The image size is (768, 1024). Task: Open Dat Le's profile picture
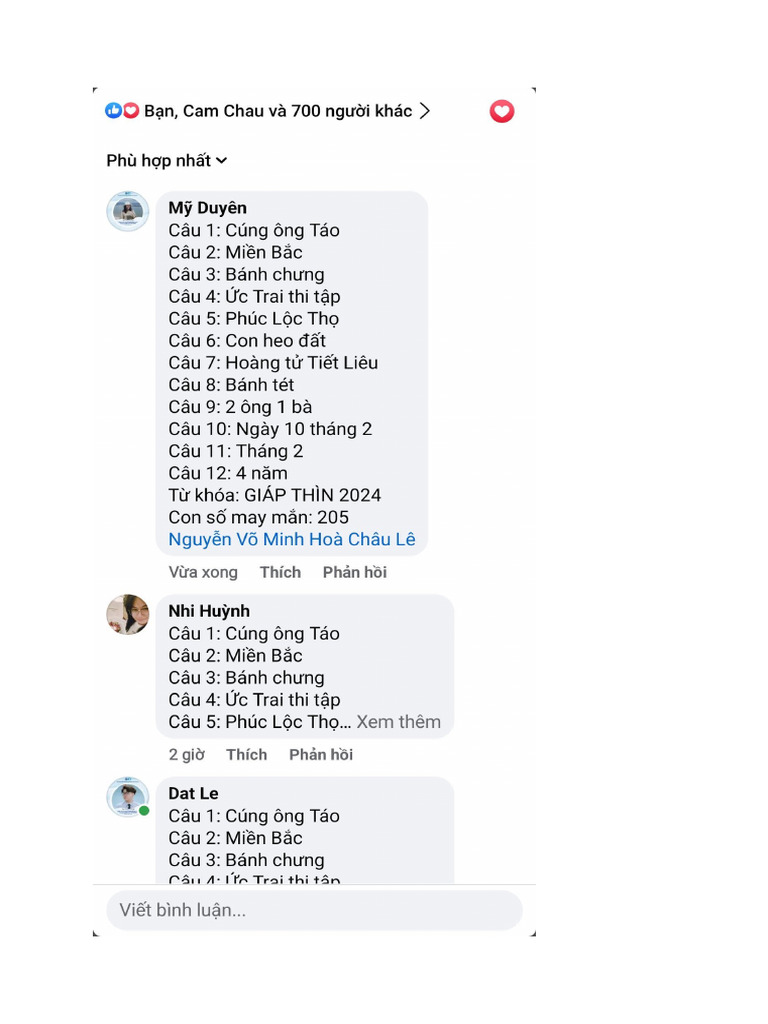coord(128,797)
